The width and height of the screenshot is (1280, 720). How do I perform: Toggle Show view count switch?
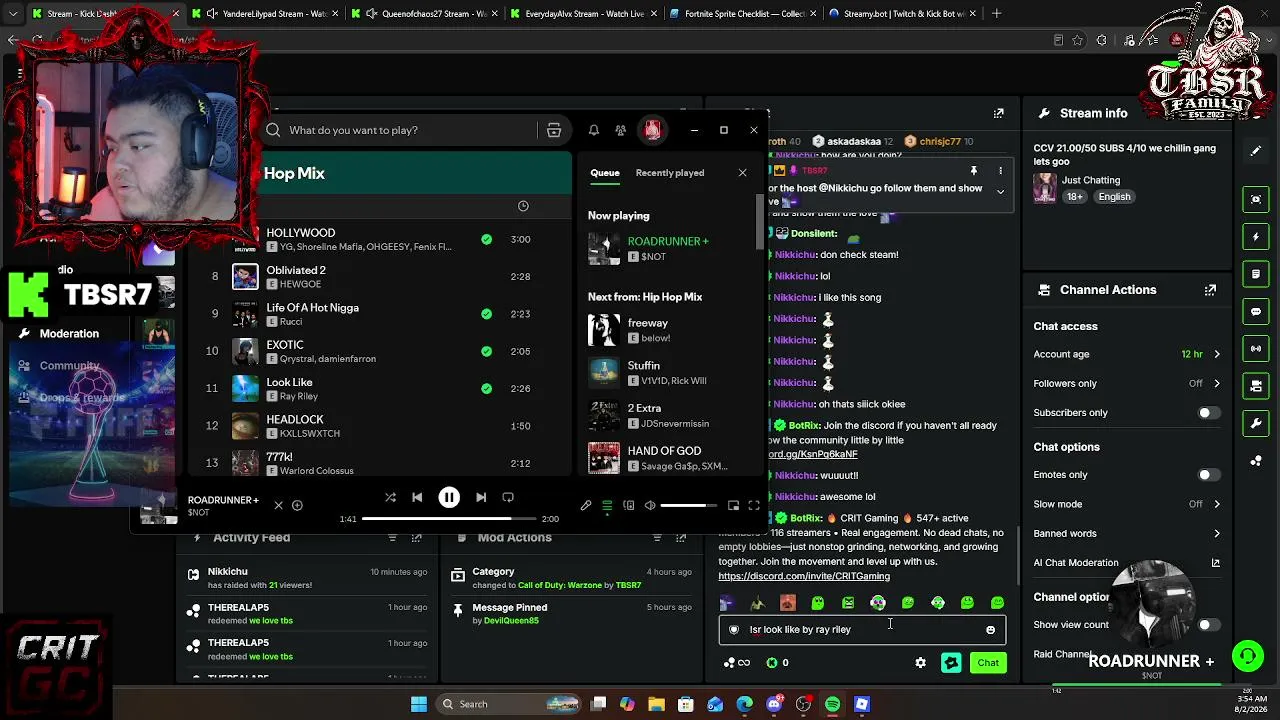click(1208, 625)
